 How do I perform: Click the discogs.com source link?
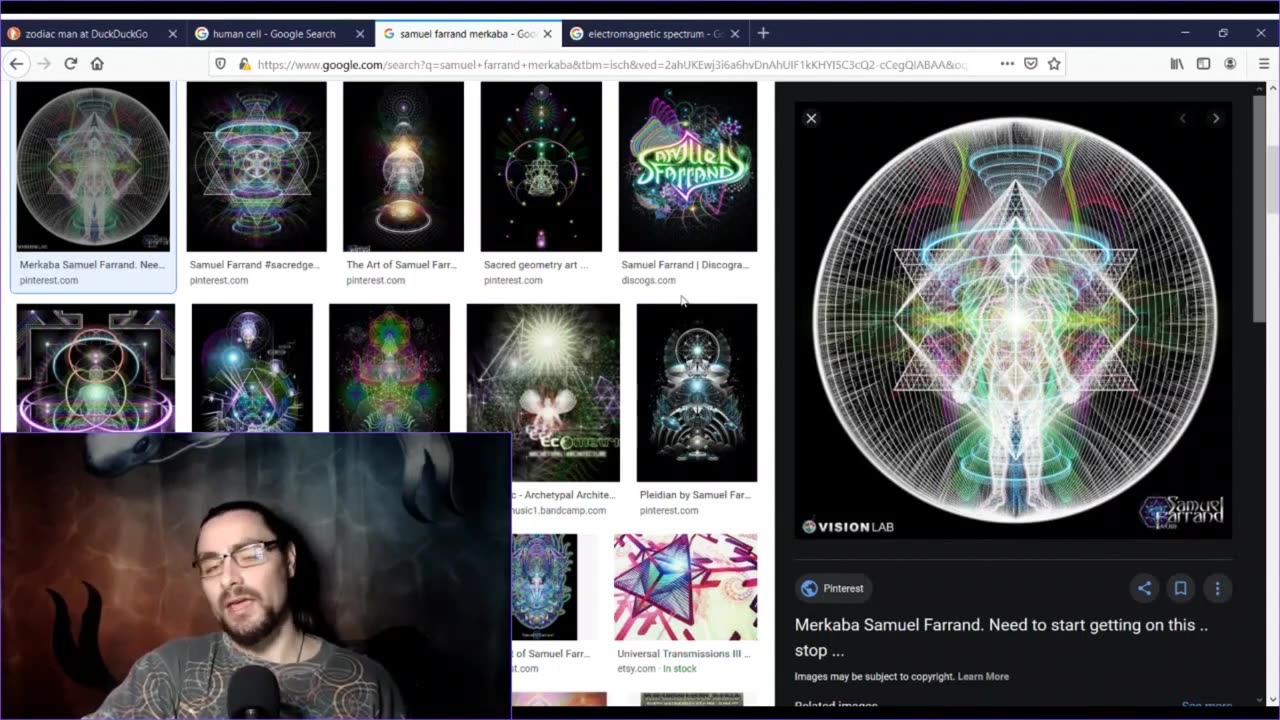[x=648, y=280]
